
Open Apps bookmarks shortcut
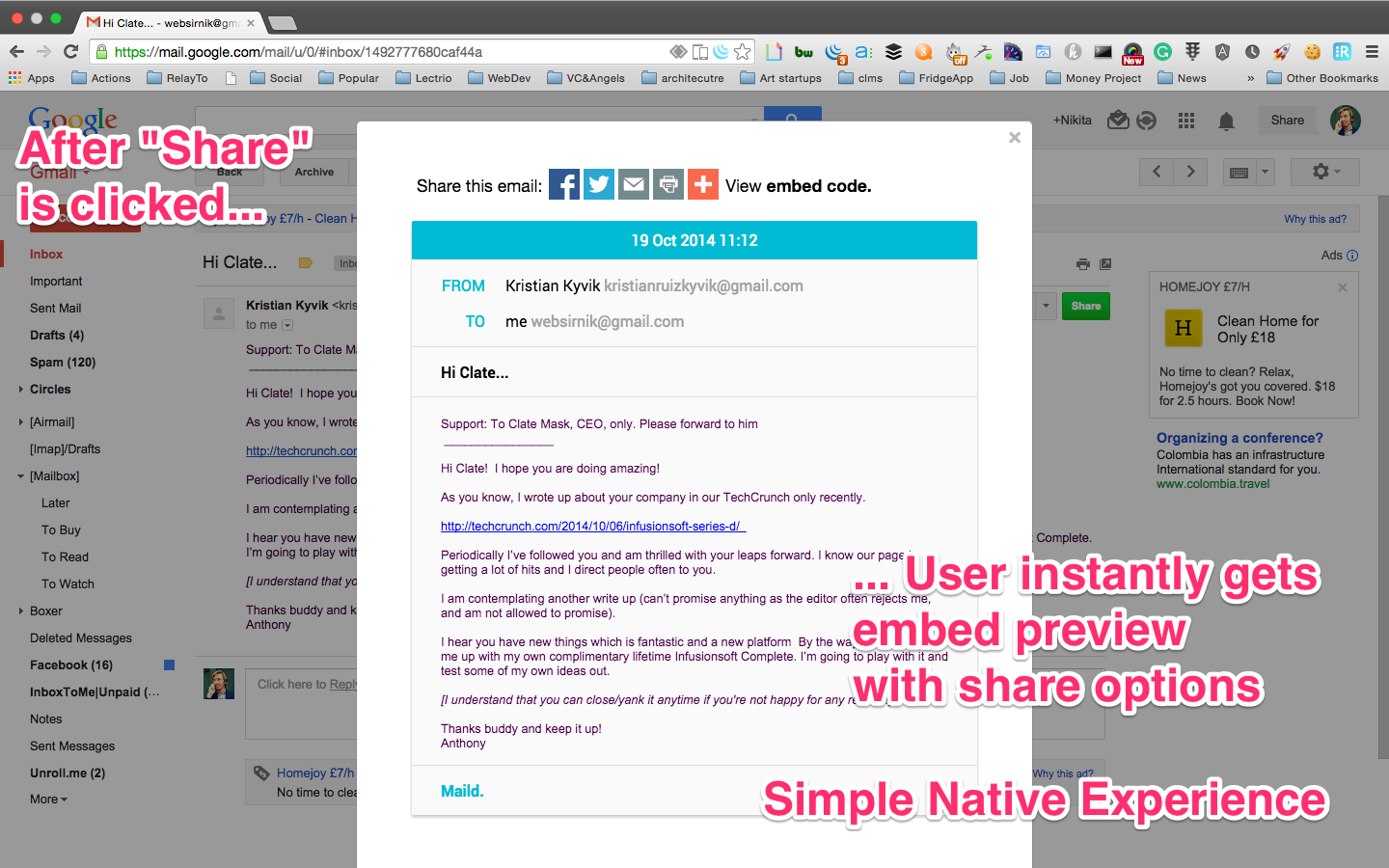pyautogui.click(x=31, y=78)
